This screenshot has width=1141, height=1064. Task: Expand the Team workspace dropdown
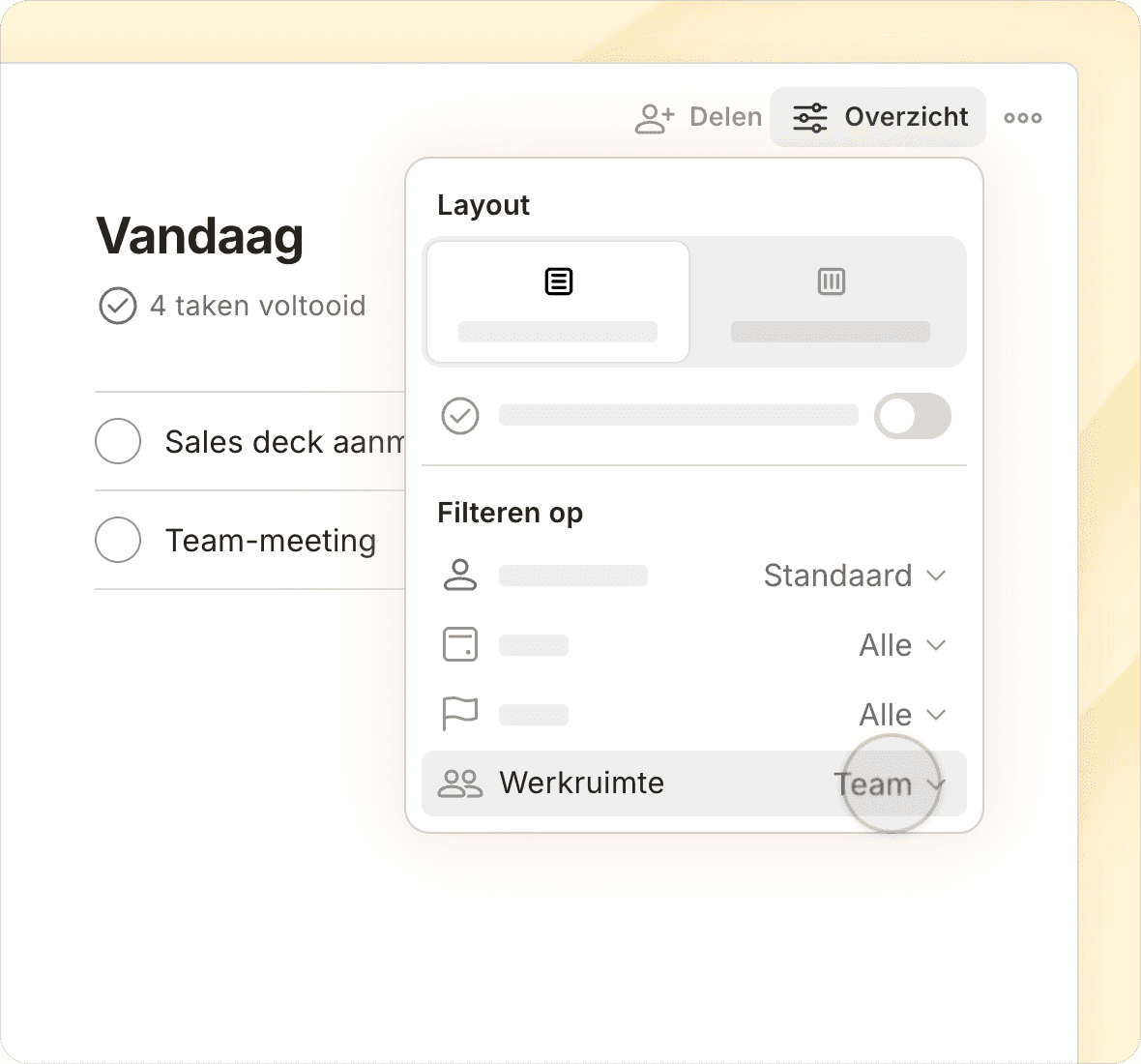(889, 783)
